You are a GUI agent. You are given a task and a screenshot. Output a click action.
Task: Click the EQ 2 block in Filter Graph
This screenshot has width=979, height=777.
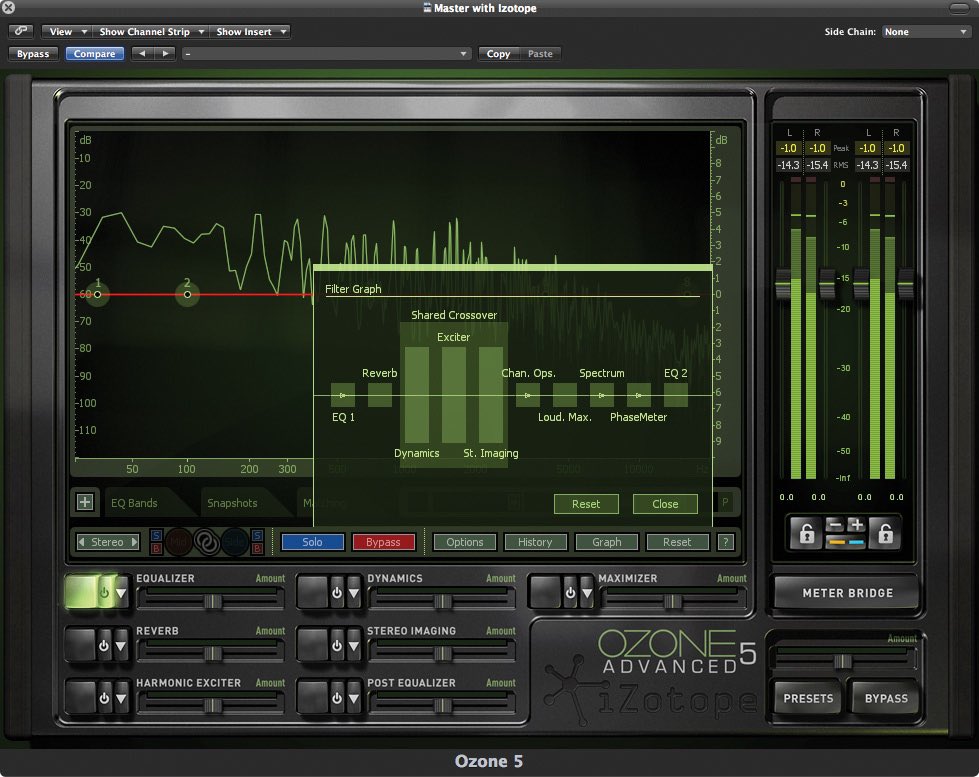coord(676,395)
